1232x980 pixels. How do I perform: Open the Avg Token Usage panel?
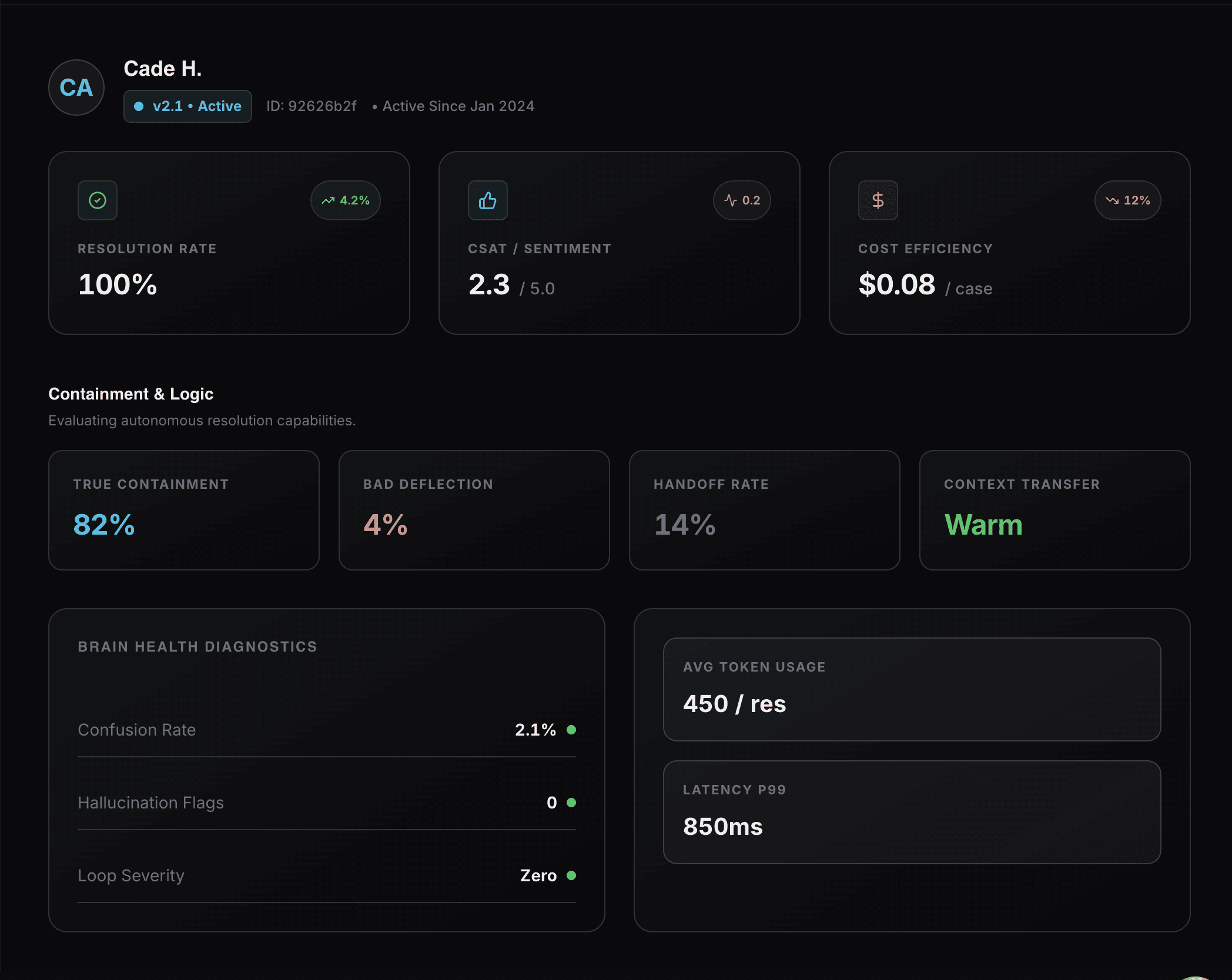tap(912, 689)
